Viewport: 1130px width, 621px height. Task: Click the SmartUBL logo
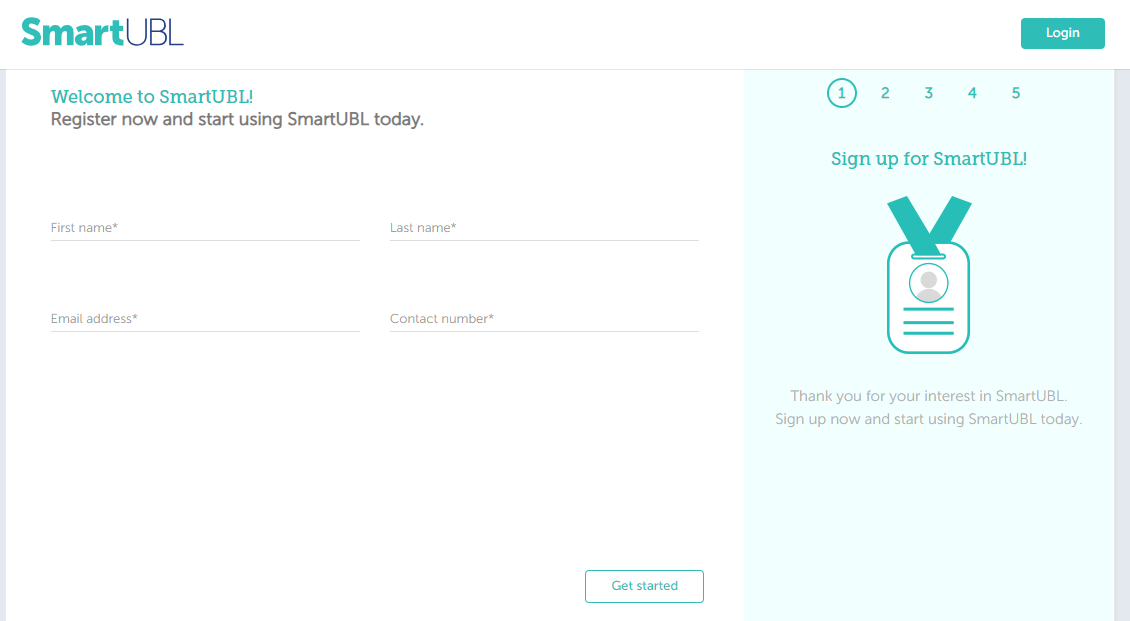pyautogui.click(x=102, y=33)
